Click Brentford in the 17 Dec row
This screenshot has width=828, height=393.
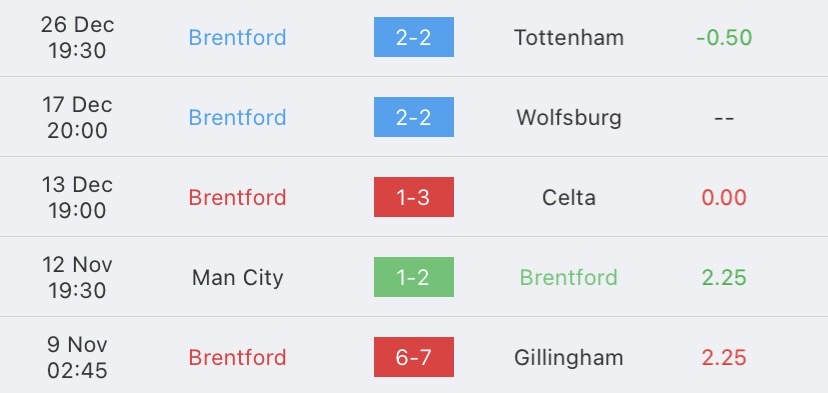tap(238, 117)
